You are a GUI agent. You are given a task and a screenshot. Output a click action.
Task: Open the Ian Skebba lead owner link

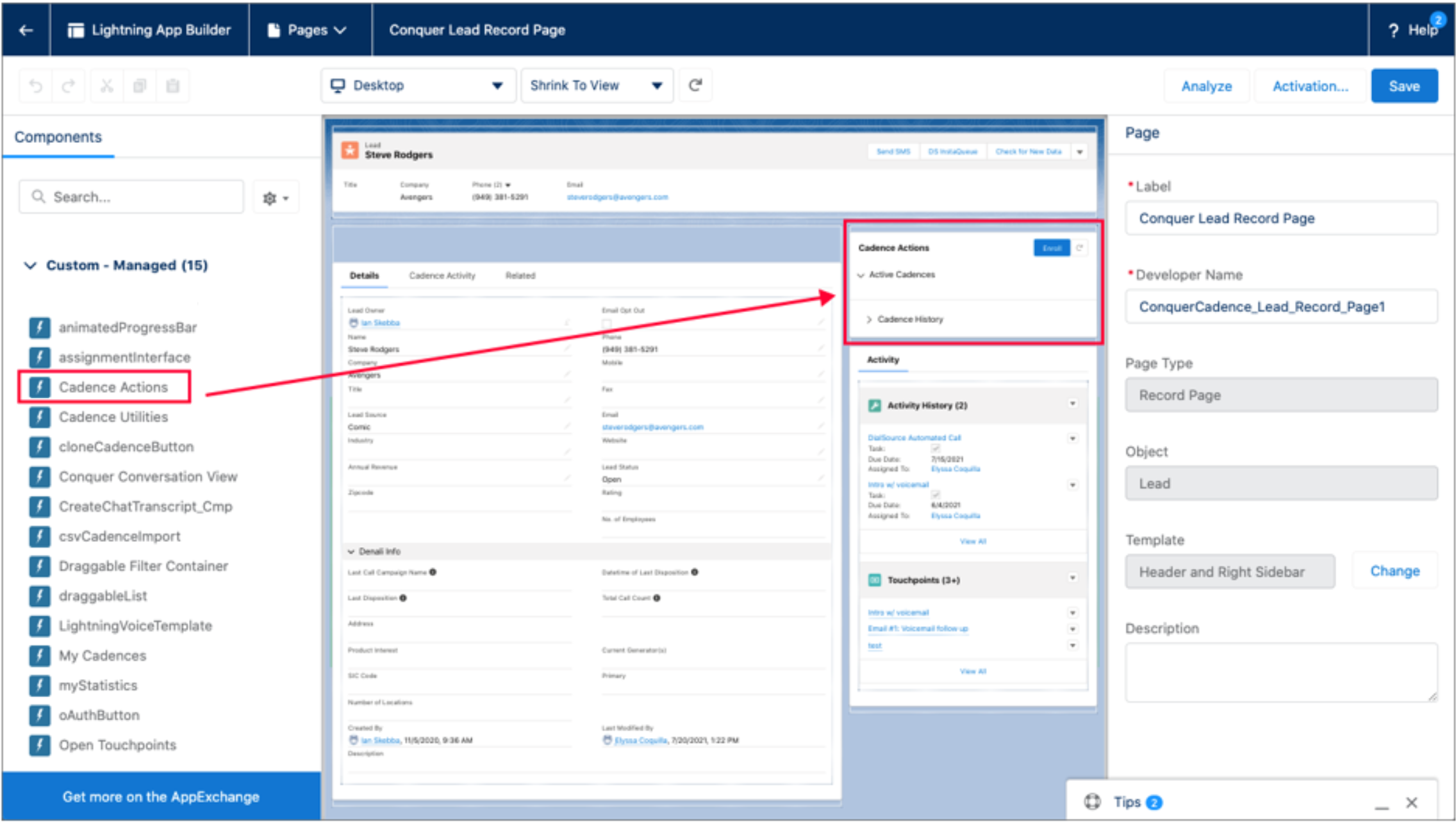[x=380, y=323]
